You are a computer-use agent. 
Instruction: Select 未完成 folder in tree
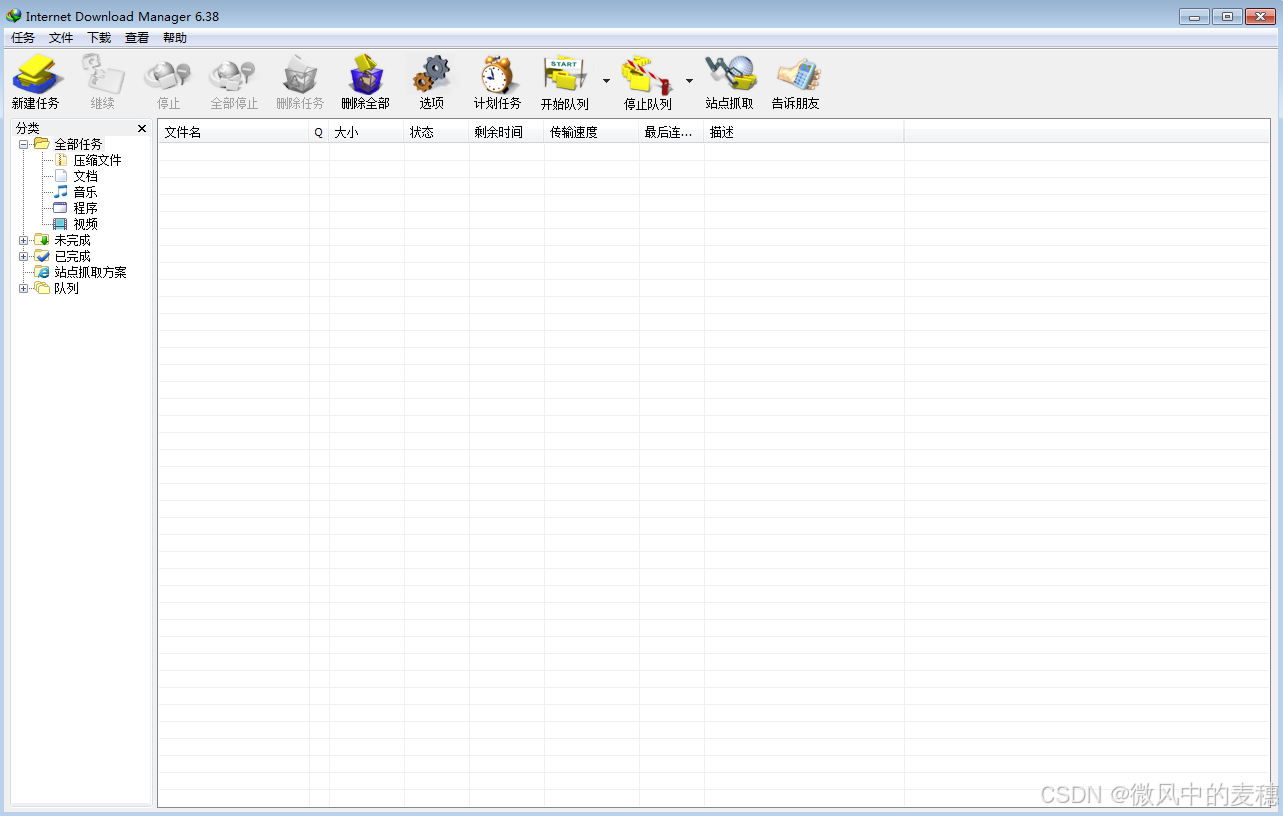(x=72, y=240)
